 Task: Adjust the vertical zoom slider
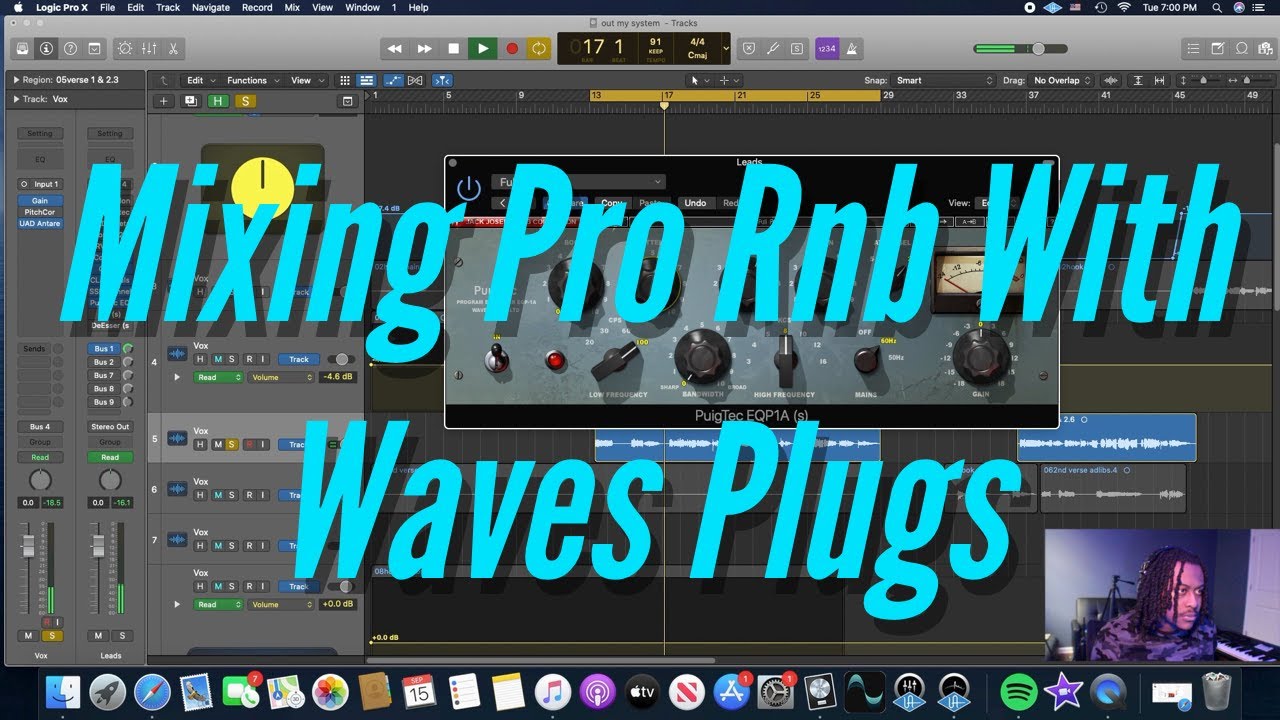pos(1203,80)
